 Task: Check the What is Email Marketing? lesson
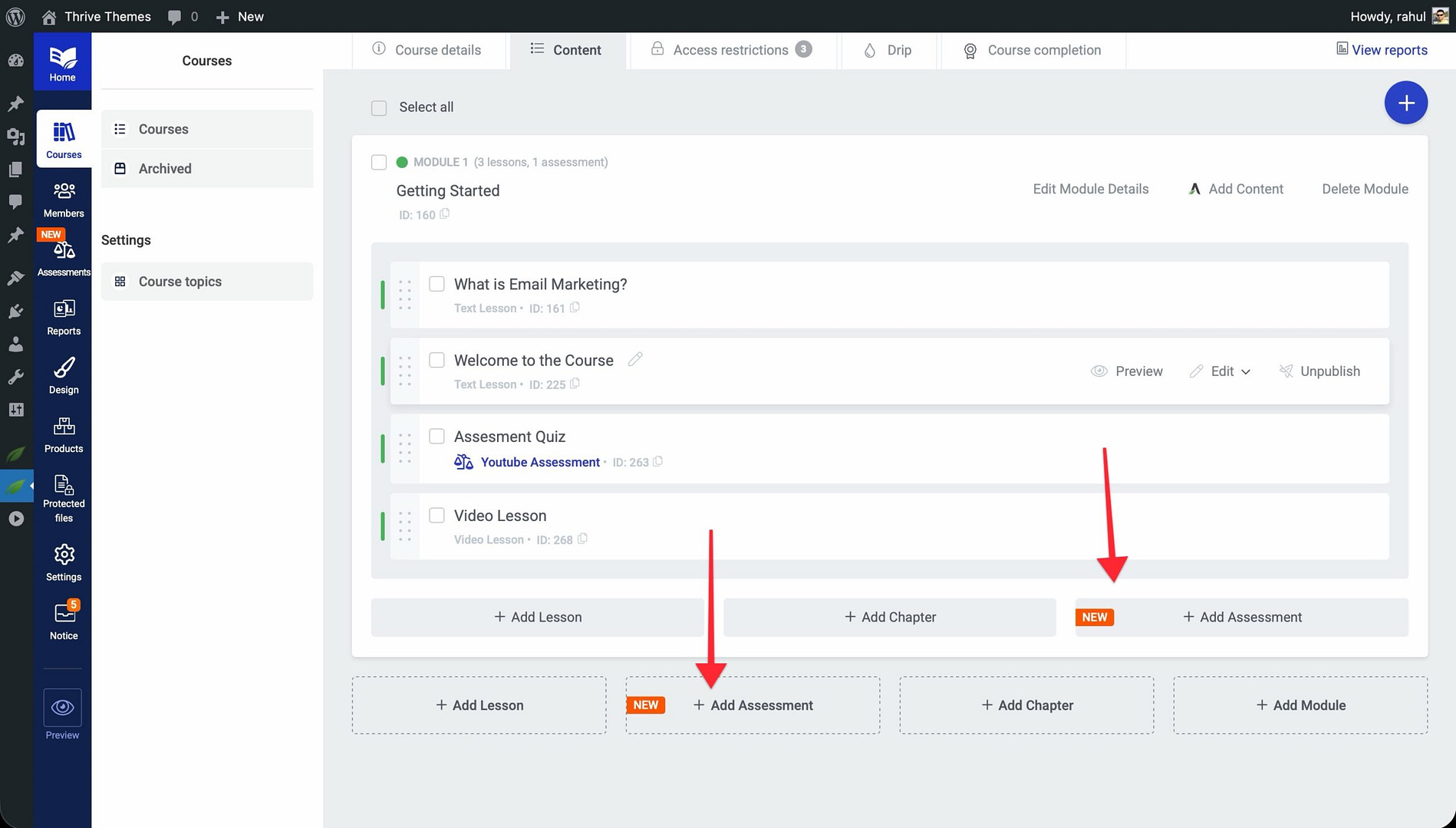pos(436,284)
